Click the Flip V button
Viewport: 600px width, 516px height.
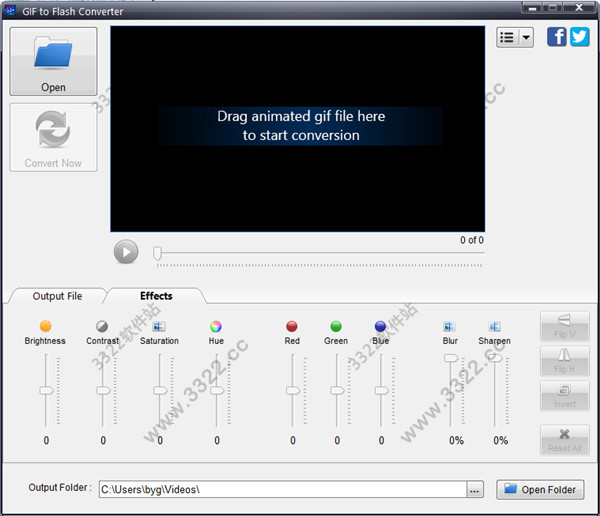[x=564, y=326]
